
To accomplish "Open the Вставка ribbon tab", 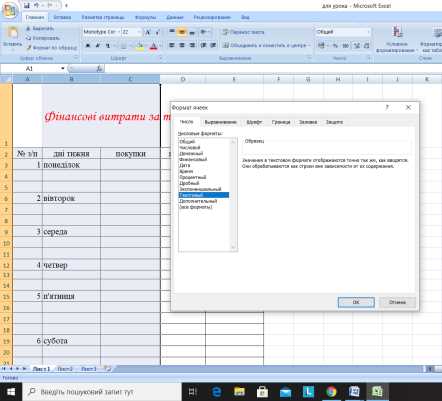I will point(62,17).
